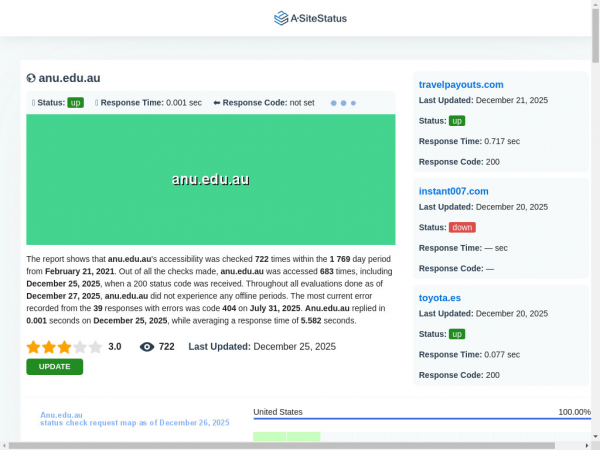Click the anu.edu.au page heading
Viewport: 600px width, 450px height.
coord(69,78)
